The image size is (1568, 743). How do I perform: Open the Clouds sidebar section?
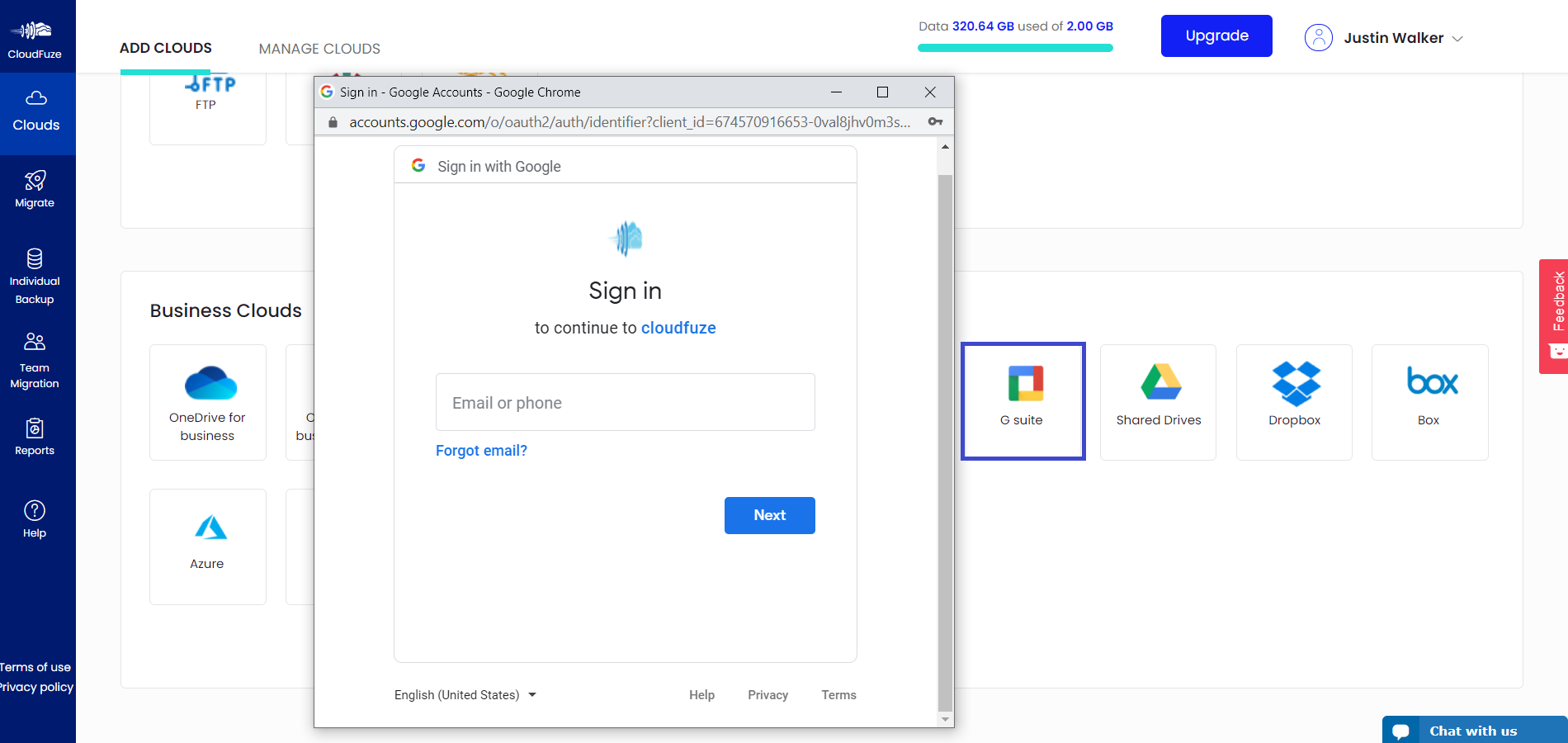[x=36, y=113]
